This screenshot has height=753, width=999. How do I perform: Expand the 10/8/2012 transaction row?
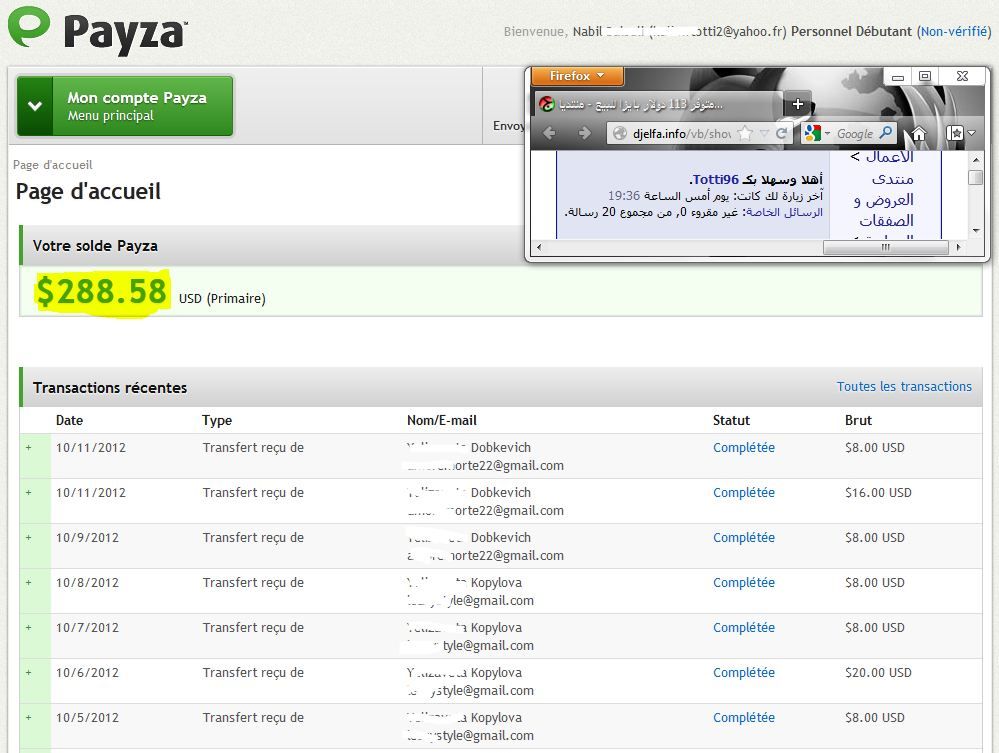[x=29, y=582]
